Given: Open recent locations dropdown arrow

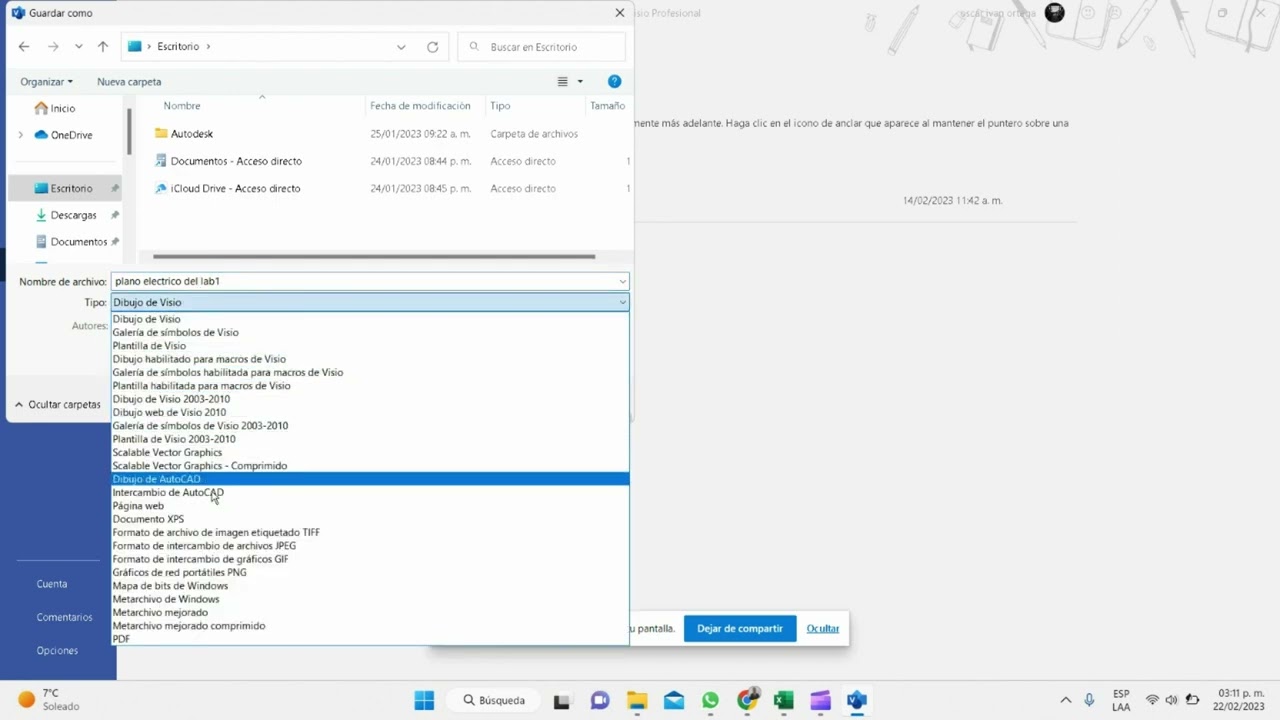Looking at the screenshot, I should coord(79,47).
